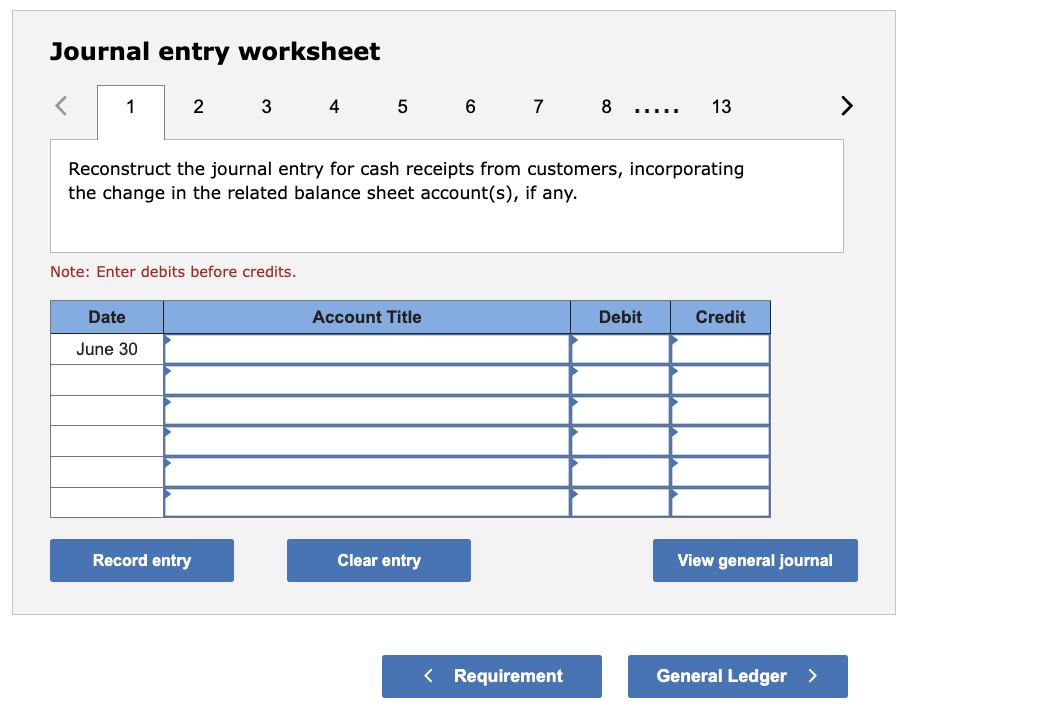Image resolution: width=1044 pixels, height=712 pixels.
Task: Select journal entry tab 1
Action: (x=130, y=107)
